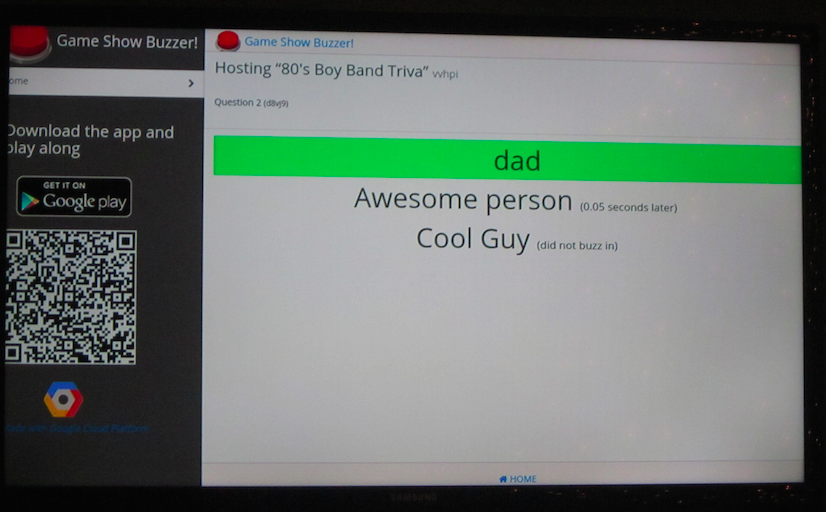Click the red buzzer icon in the dark sidebar
The height and width of the screenshot is (512, 826).
pos(29,44)
